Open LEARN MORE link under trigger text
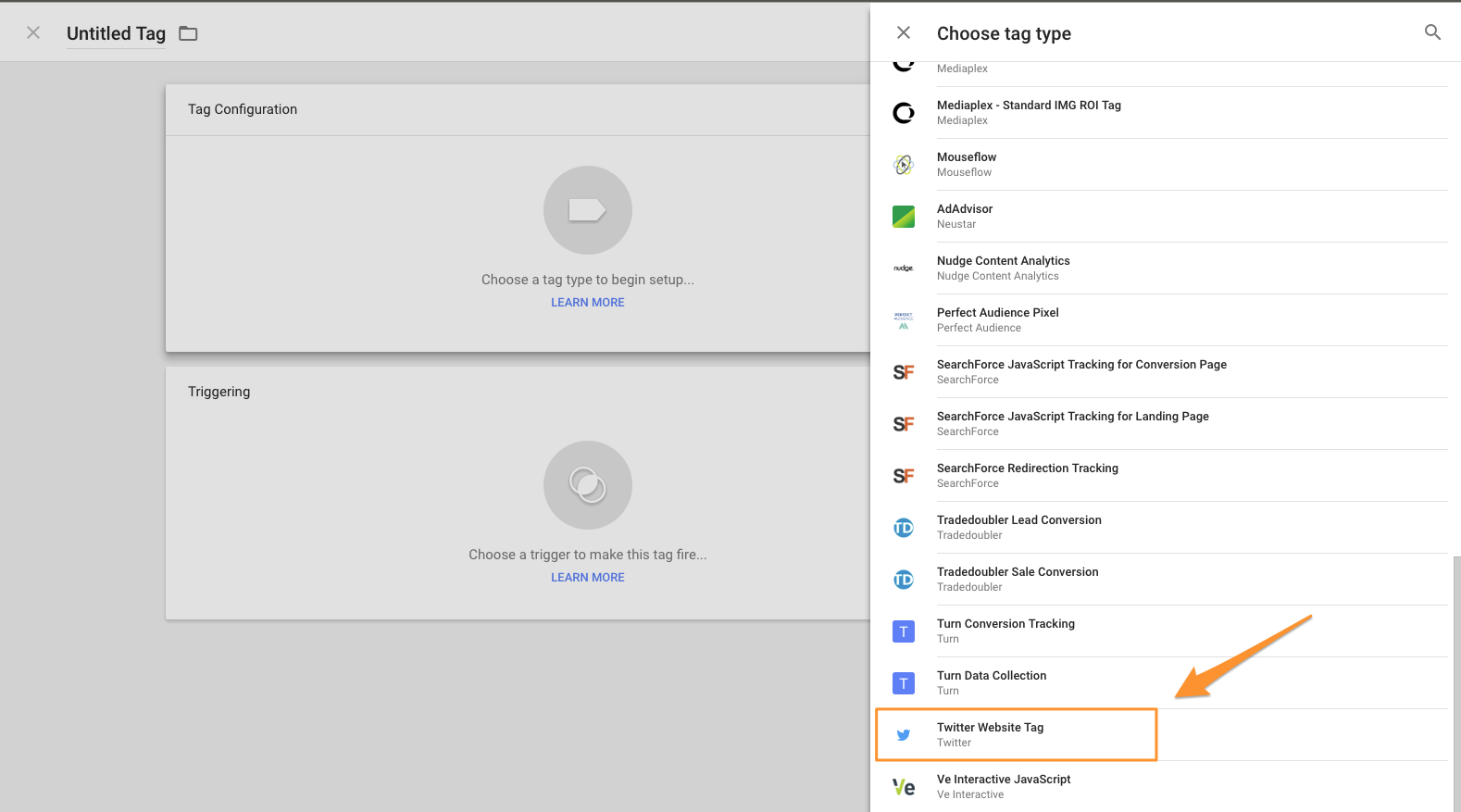 [x=588, y=577]
